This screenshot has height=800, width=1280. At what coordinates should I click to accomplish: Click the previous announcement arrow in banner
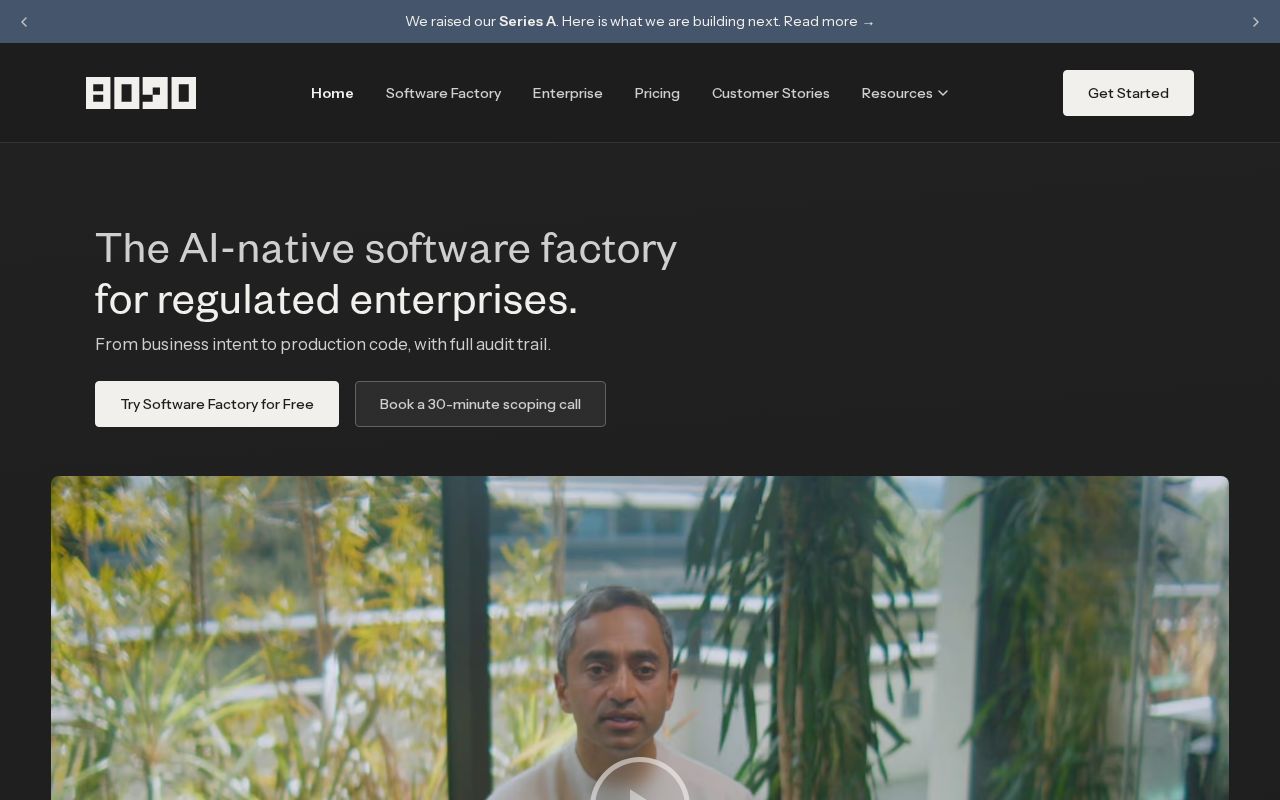tap(24, 22)
